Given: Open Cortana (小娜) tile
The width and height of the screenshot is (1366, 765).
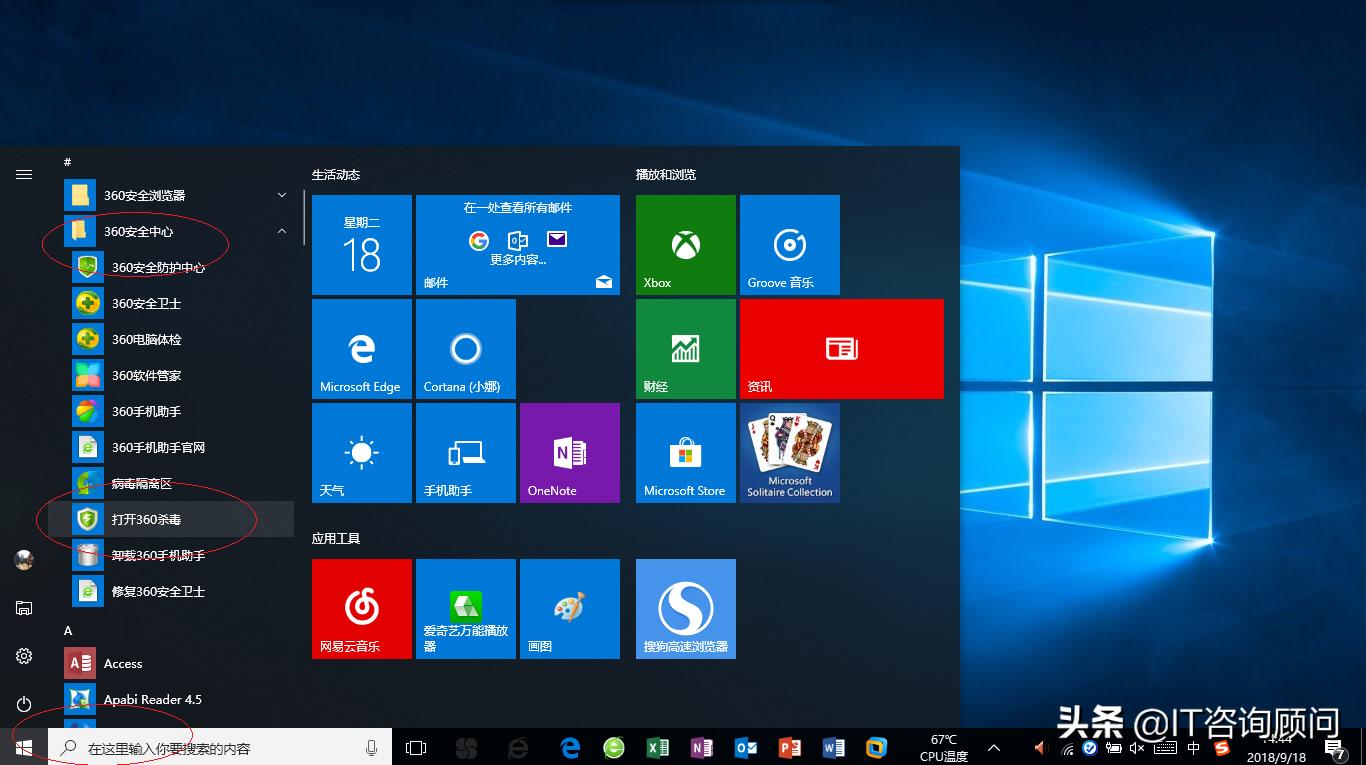Looking at the screenshot, I should point(465,349).
